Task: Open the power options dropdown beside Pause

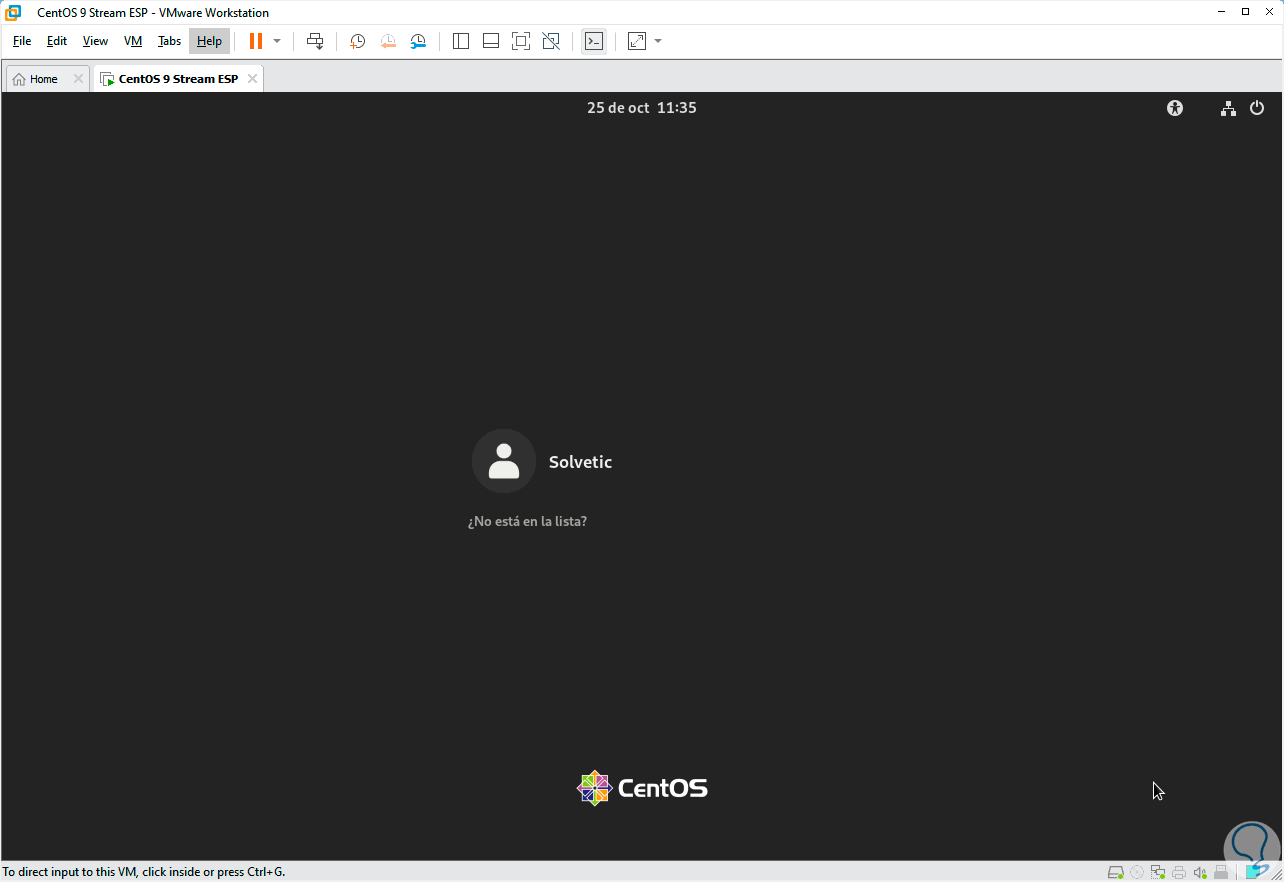Action: pyautogui.click(x=277, y=41)
